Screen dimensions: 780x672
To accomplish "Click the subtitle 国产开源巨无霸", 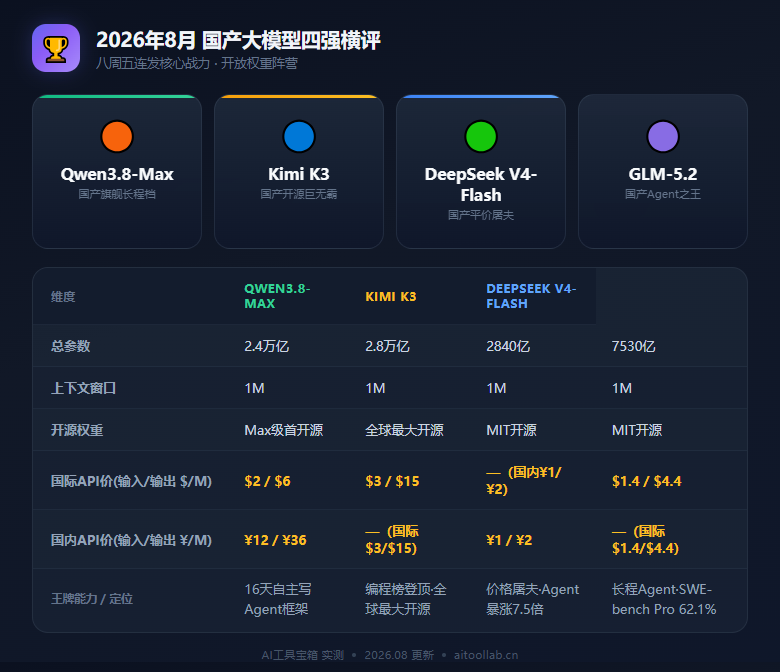I will (x=299, y=194).
